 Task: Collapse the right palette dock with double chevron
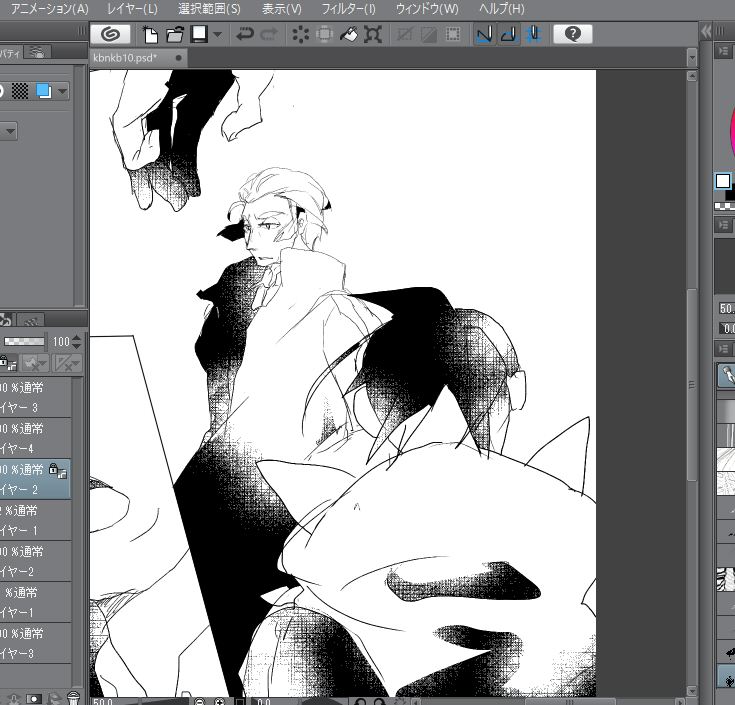coord(706,32)
